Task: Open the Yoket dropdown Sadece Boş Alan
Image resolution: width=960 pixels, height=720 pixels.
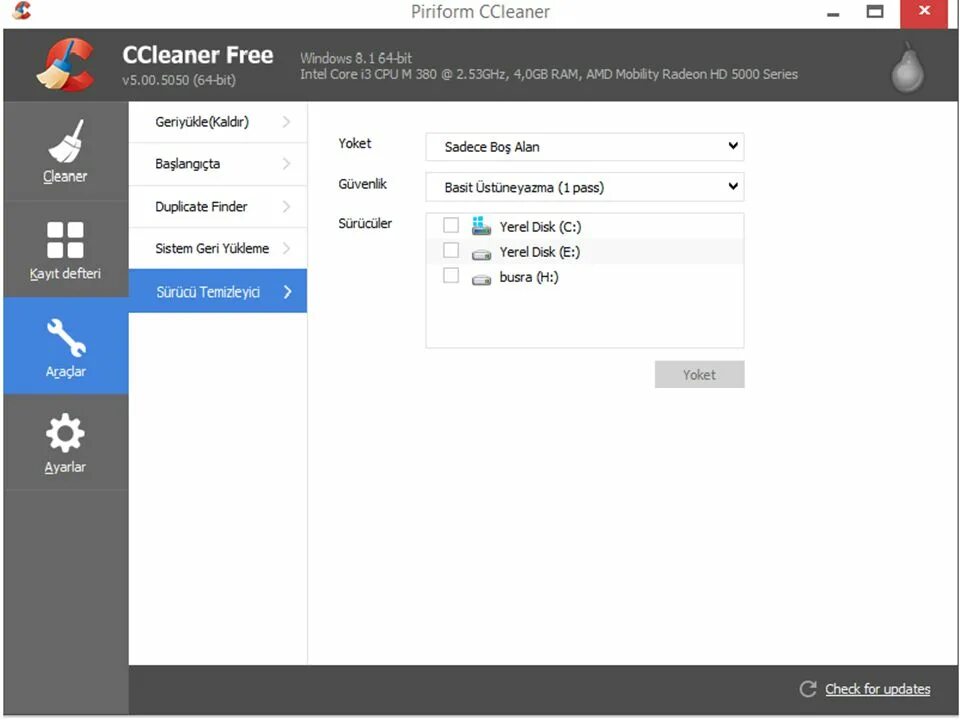Action: click(x=585, y=147)
